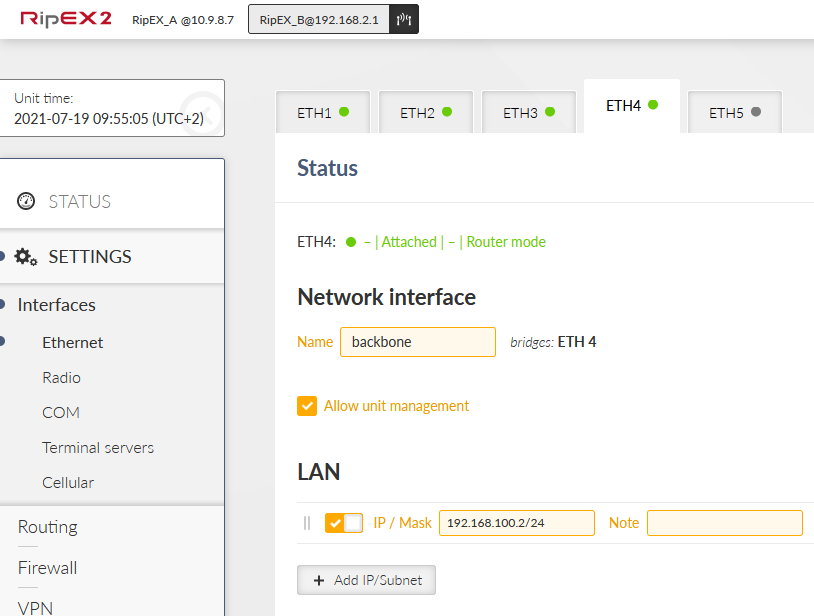Image resolution: width=814 pixels, height=616 pixels.
Task: Click the Add IP/Subnet button
Action: coord(366,580)
